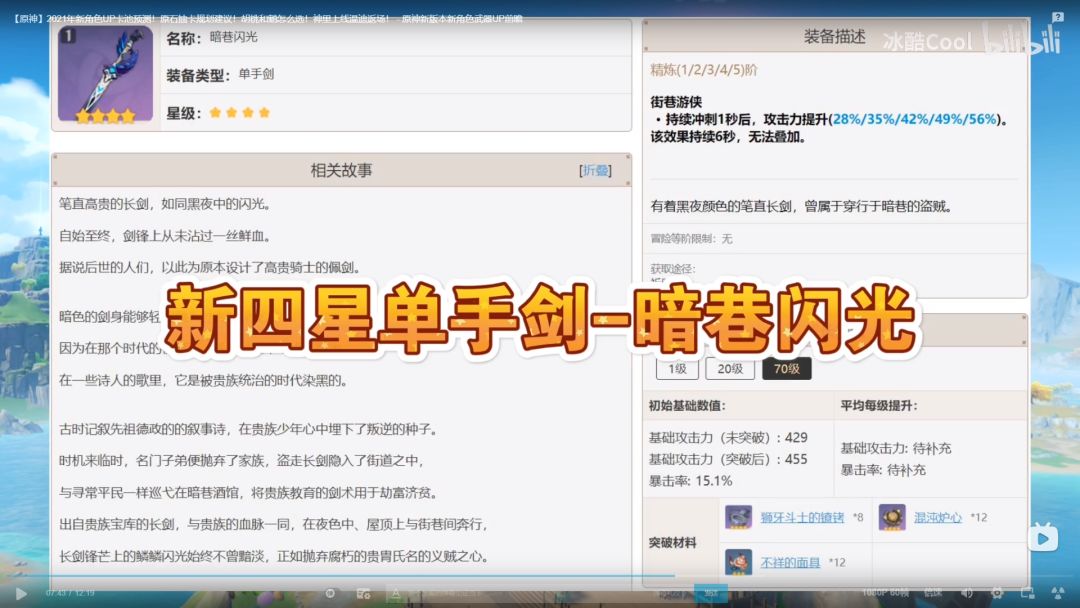
Task: Select the 20级 level tab
Action: click(x=730, y=369)
